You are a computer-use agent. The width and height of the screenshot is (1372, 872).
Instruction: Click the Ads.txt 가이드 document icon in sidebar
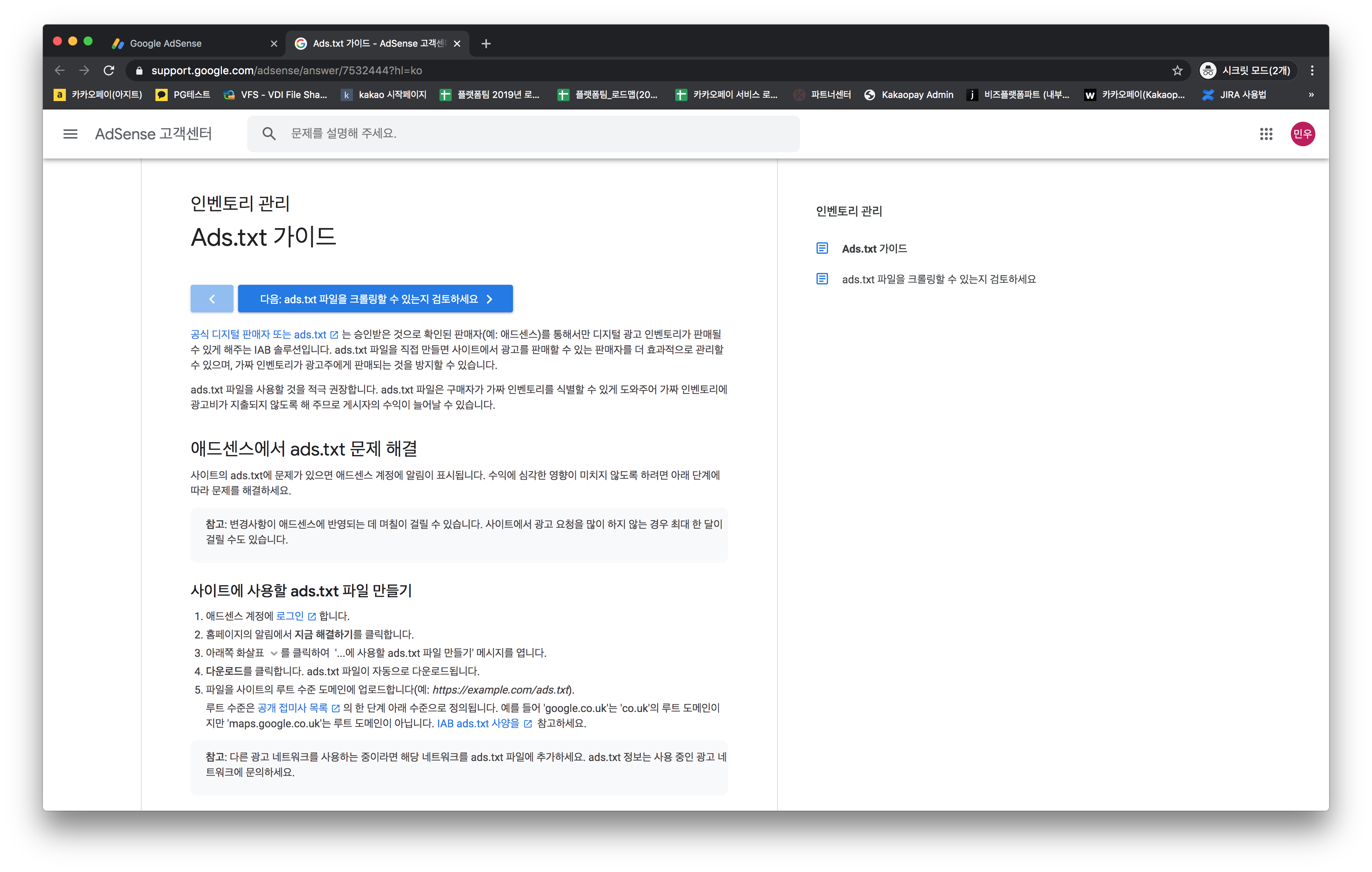click(x=822, y=248)
